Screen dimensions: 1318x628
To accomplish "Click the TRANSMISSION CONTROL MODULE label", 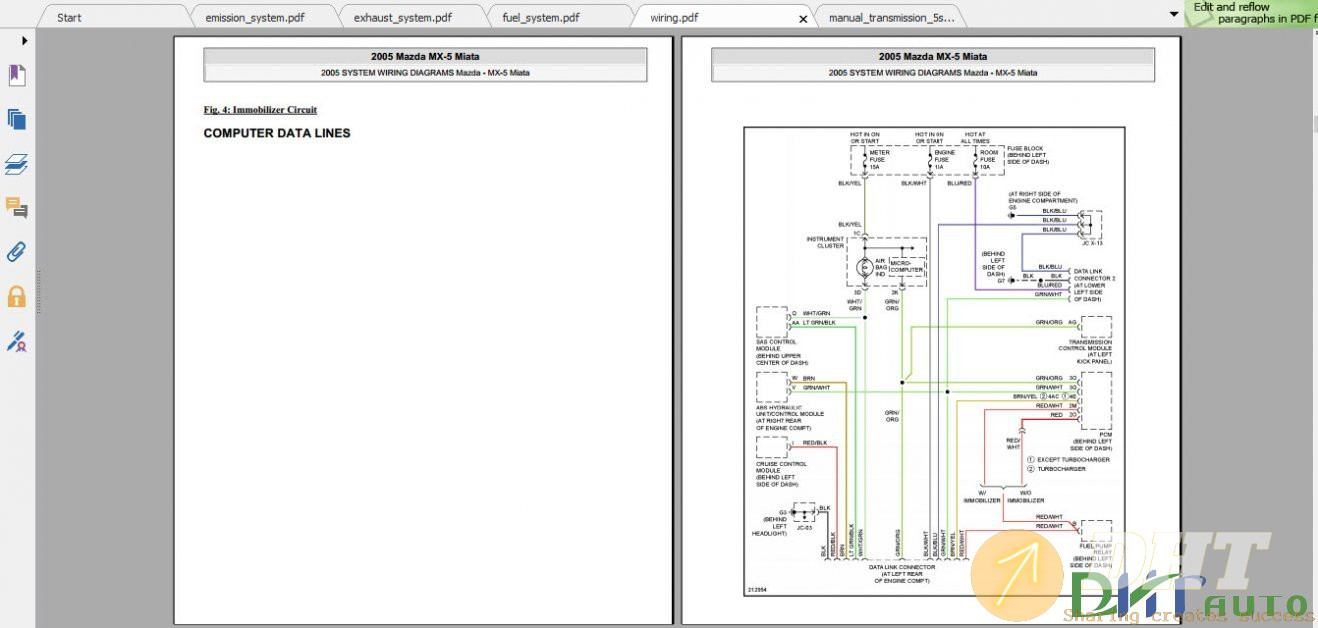I will 1084,352.
